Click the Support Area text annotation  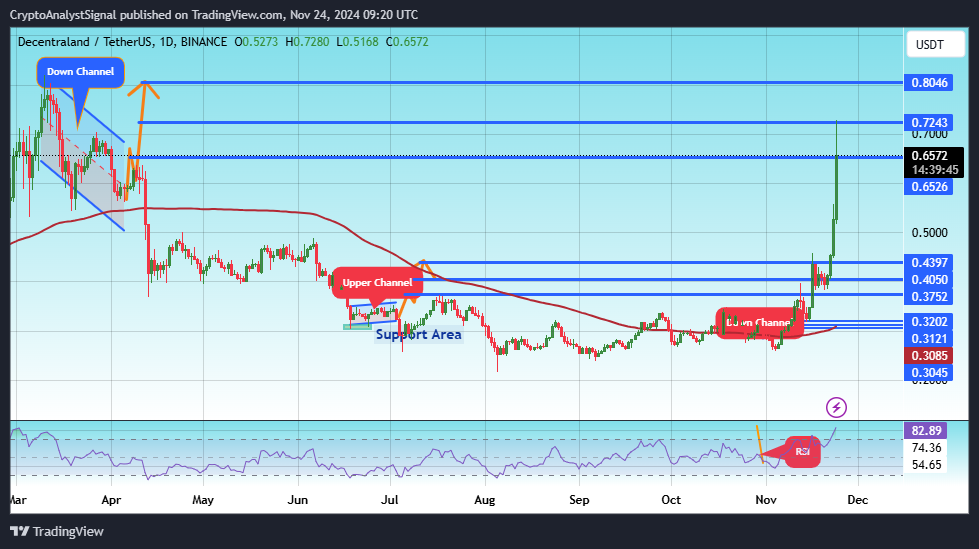coord(418,335)
